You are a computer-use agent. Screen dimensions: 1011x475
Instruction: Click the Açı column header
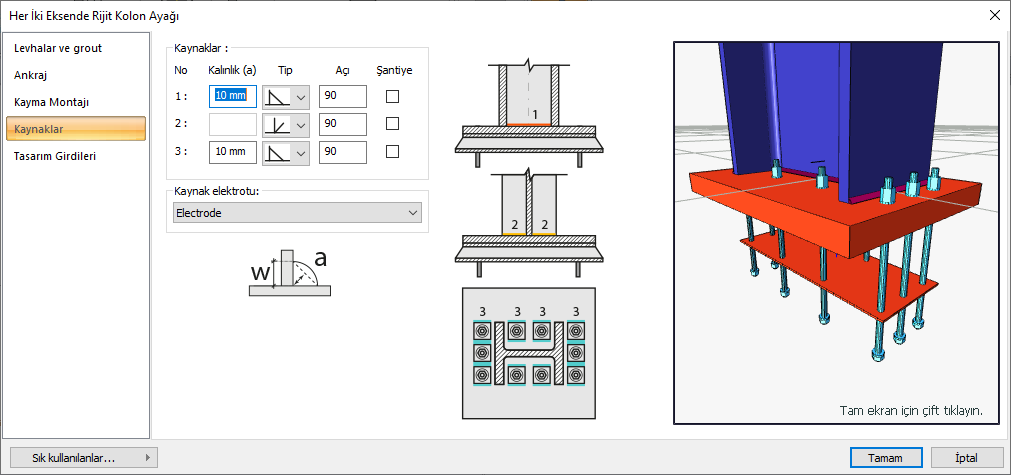tap(342, 70)
